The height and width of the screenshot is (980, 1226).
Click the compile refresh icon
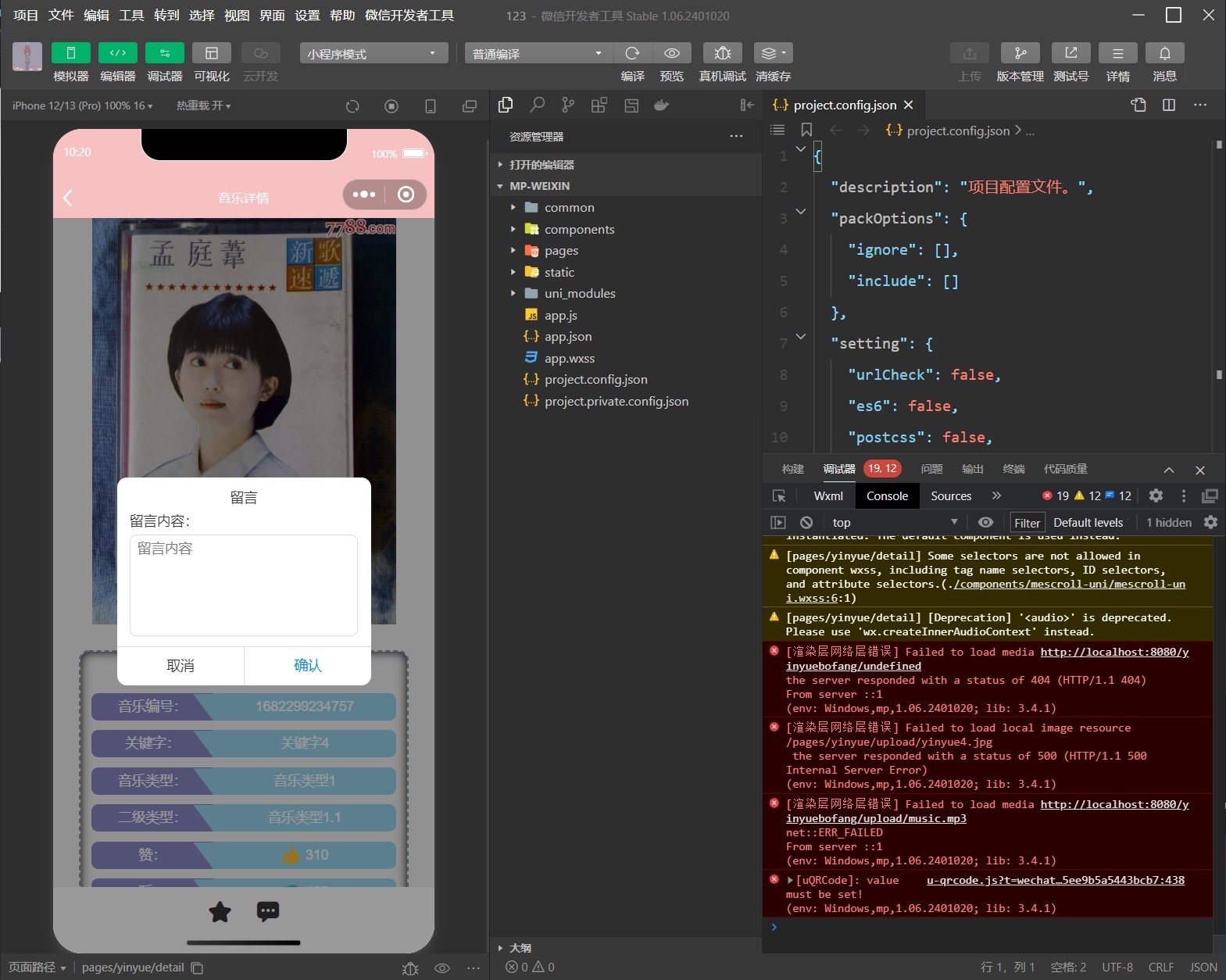[632, 53]
